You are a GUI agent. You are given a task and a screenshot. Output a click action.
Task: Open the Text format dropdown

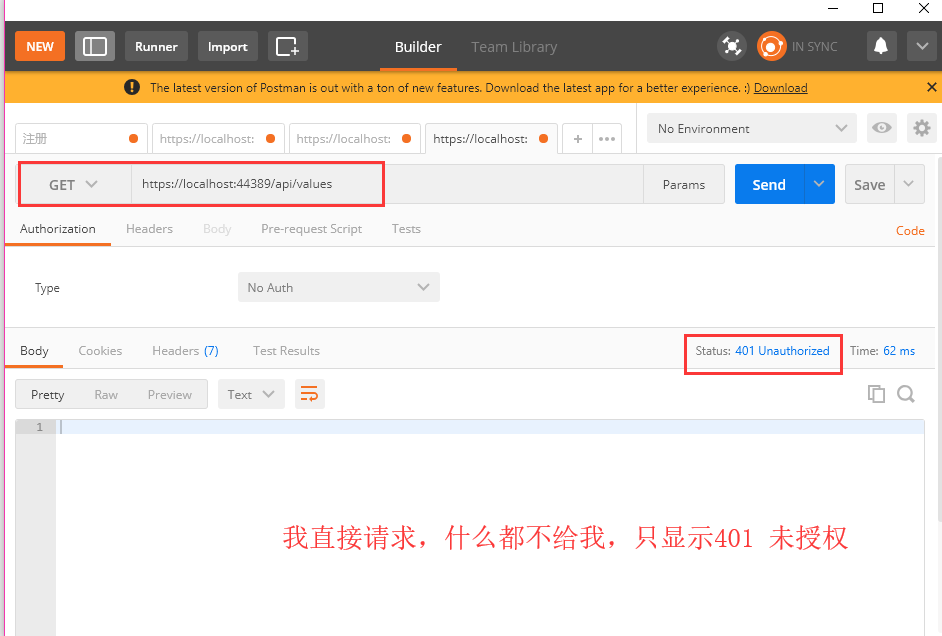(x=251, y=394)
